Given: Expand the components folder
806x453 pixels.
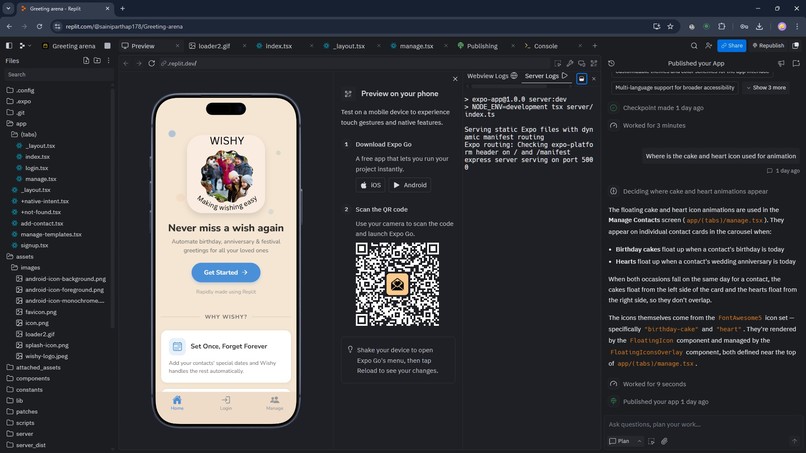Looking at the screenshot, I should tap(28, 378).
